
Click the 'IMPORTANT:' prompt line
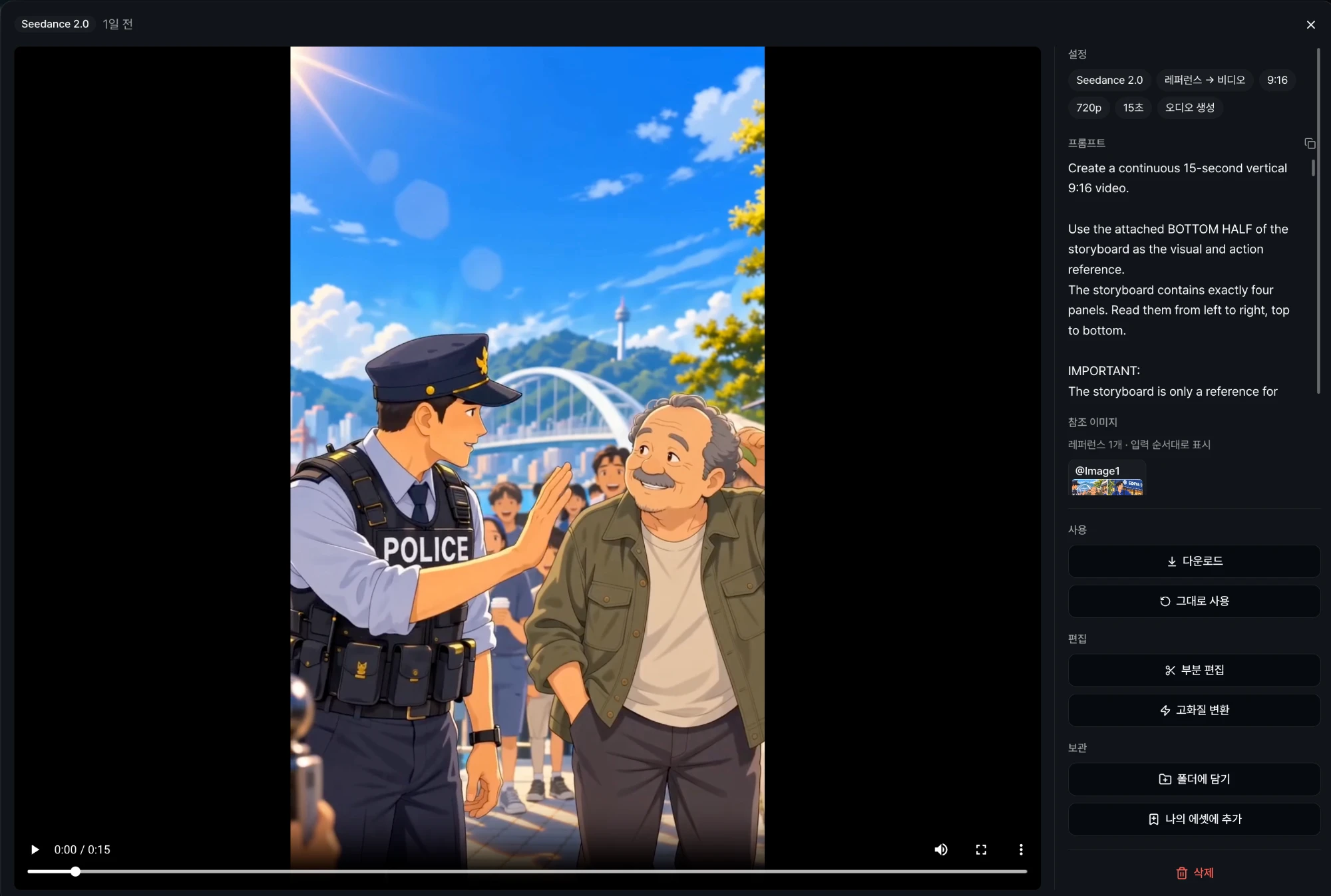[1104, 371]
